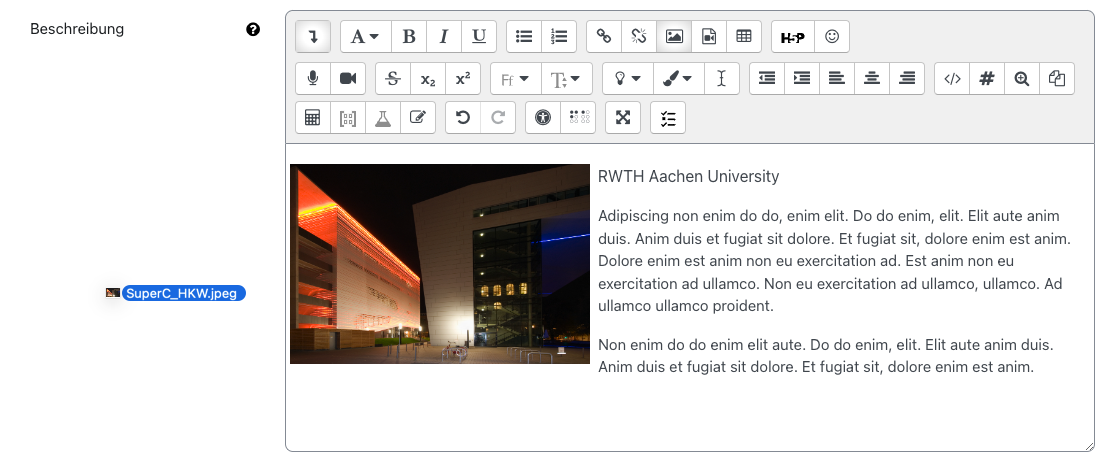Click the Beschreibung label

[77, 29]
